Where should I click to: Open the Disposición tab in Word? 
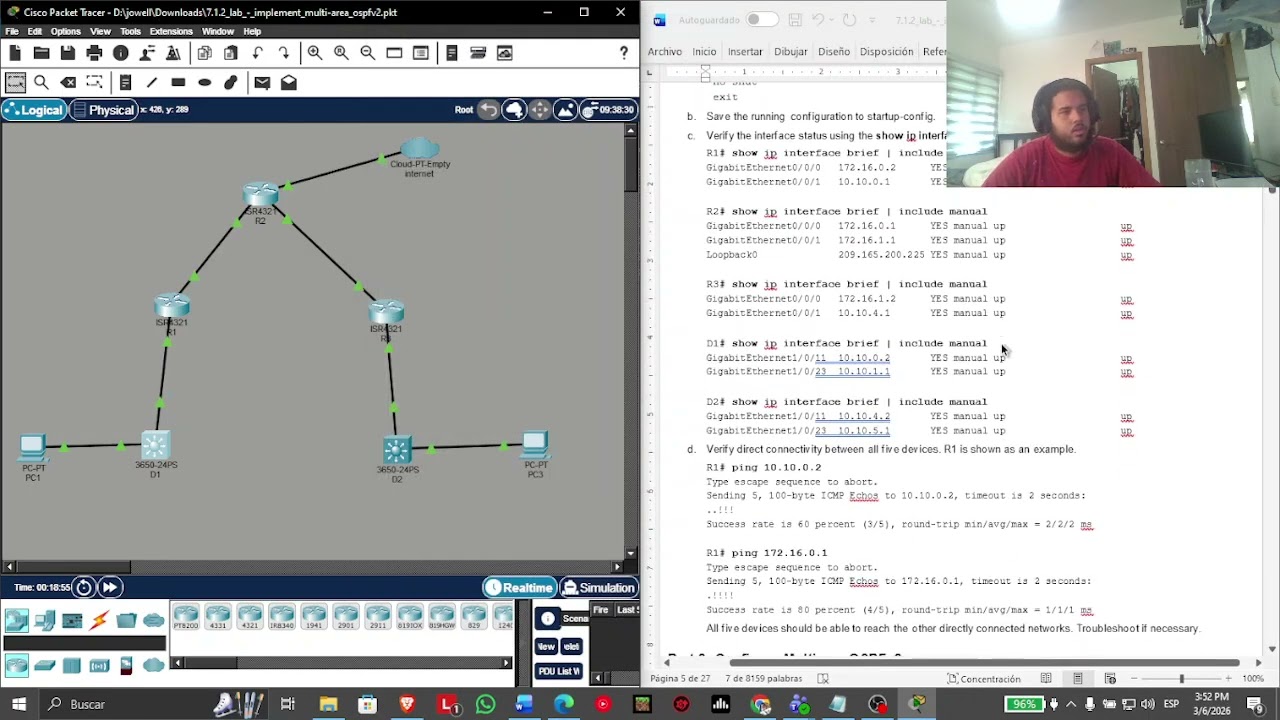[x=886, y=52]
